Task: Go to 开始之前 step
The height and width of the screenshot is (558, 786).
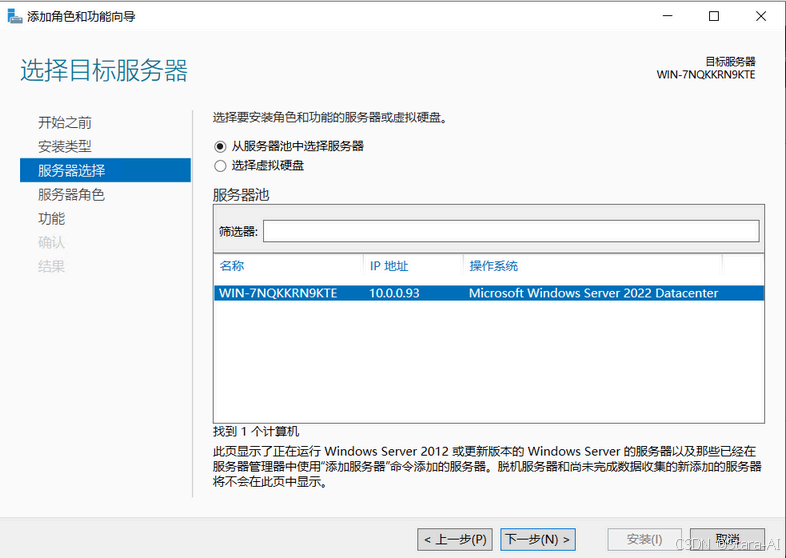Action: point(65,122)
